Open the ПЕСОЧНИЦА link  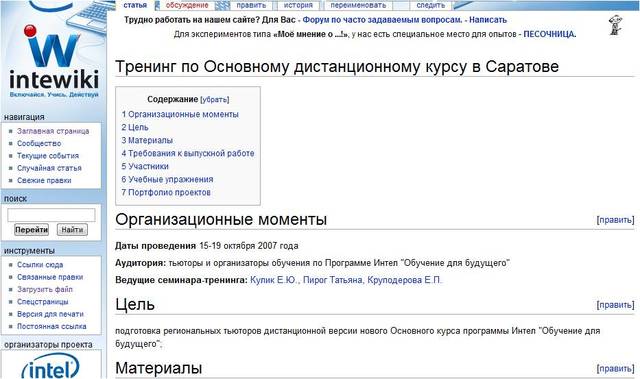click(x=549, y=34)
